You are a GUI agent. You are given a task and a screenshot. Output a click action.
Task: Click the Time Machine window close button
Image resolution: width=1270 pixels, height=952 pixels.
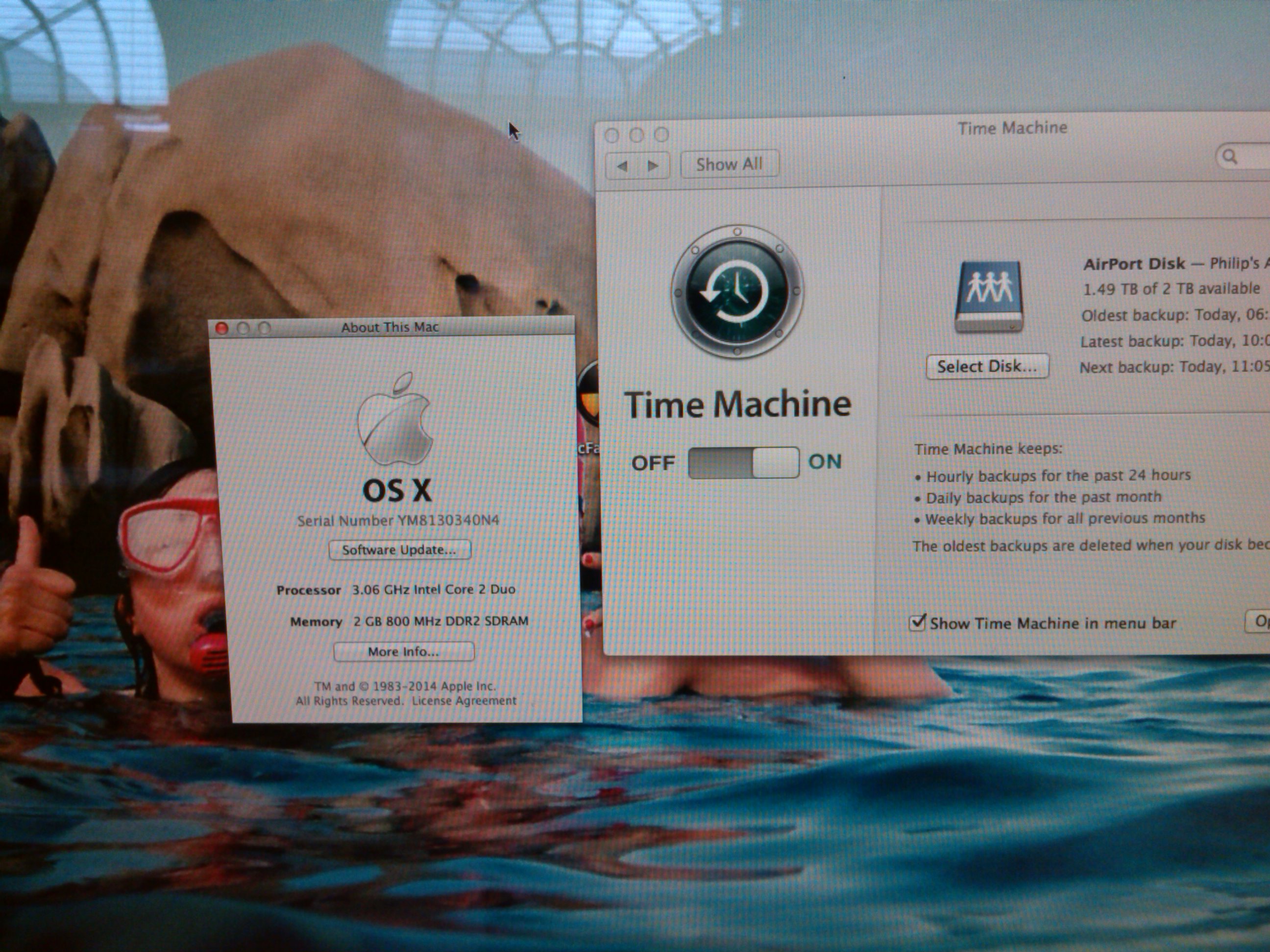(612, 136)
